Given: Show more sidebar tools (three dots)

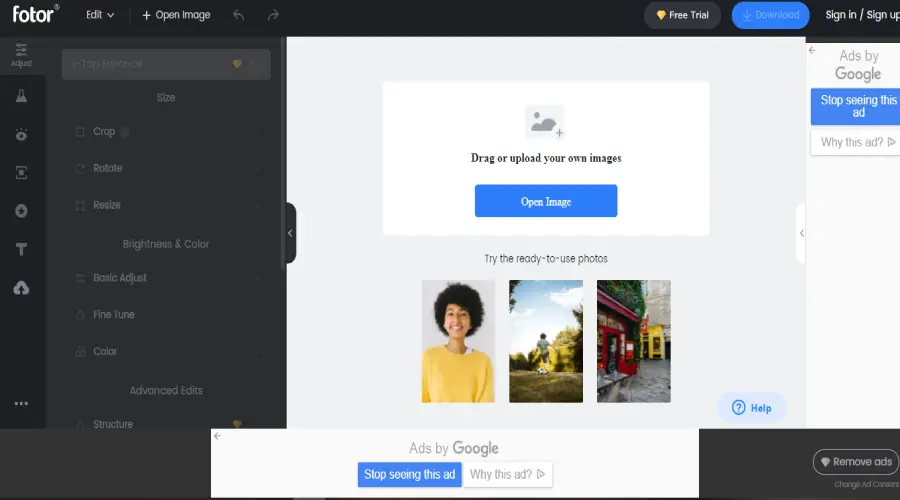Looking at the screenshot, I should [x=21, y=404].
